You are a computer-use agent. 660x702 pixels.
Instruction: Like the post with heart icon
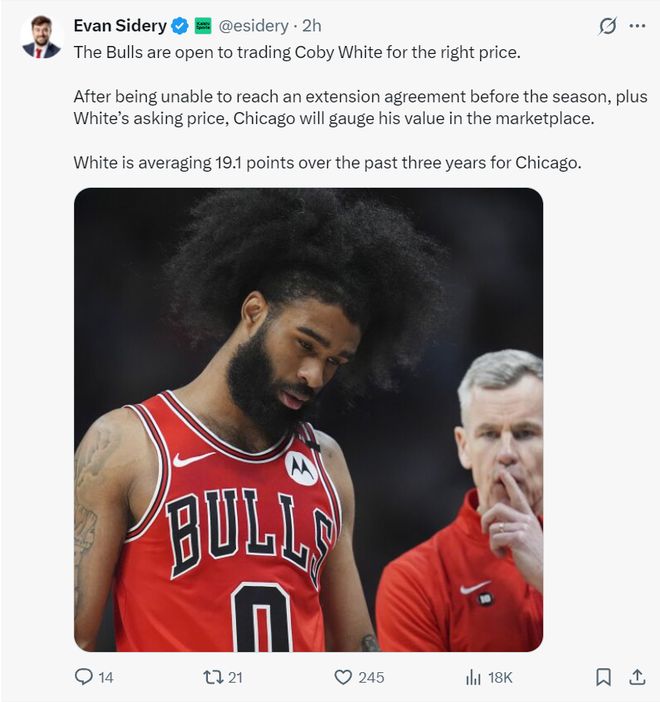(343, 677)
